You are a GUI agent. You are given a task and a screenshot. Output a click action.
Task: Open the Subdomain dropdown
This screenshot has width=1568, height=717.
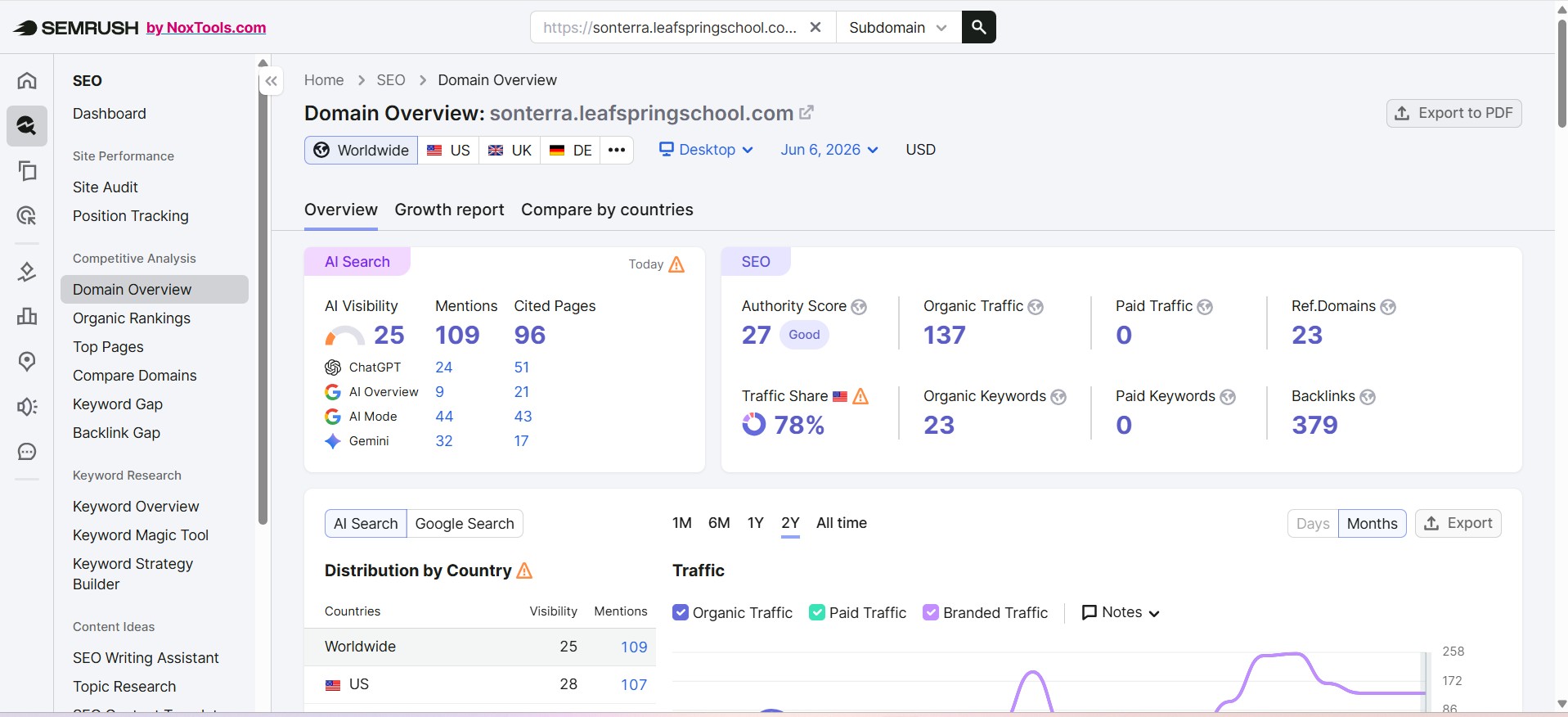(898, 27)
